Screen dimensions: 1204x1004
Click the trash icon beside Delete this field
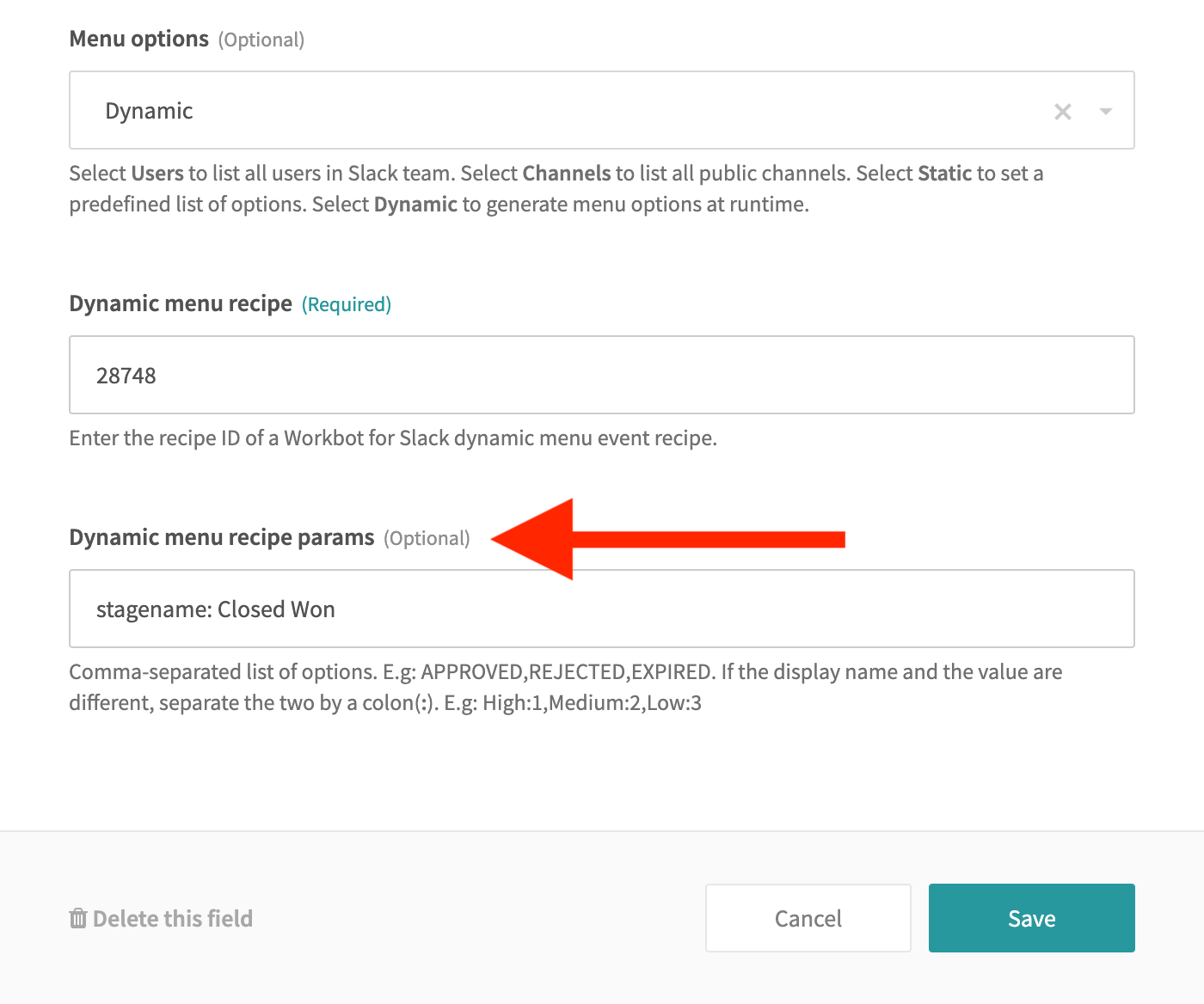click(78, 918)
